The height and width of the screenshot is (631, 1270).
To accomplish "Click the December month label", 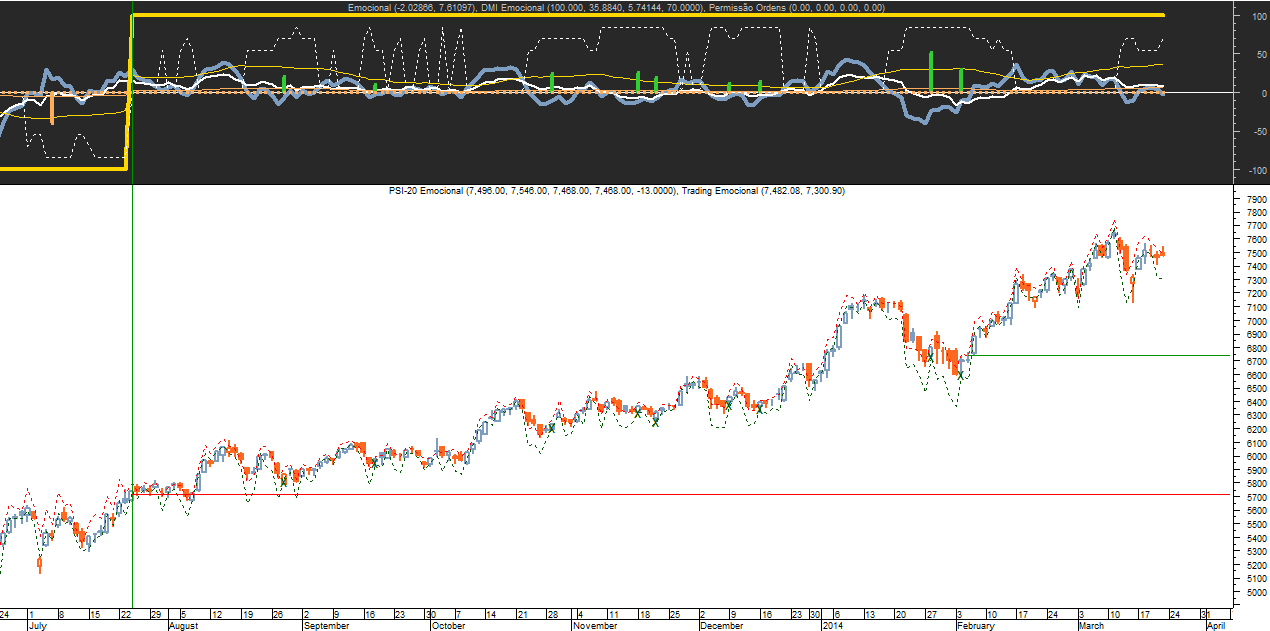I will 721,626.
